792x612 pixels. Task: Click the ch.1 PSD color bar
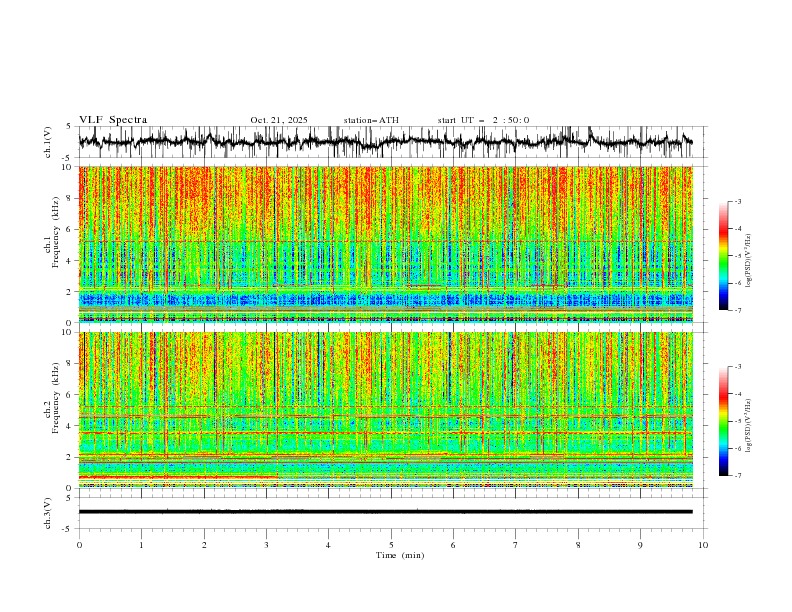(x=723, y=256)
